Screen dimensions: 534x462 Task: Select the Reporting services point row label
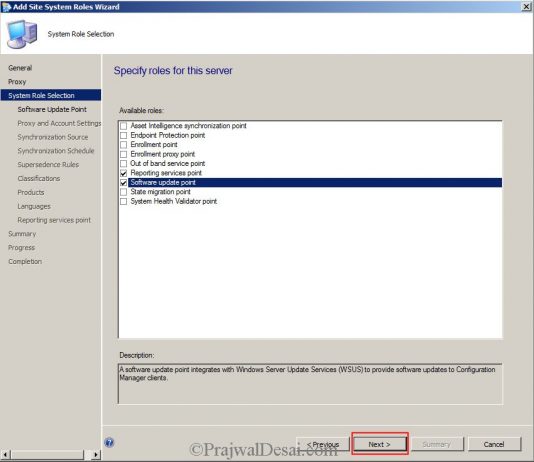(x=166, y=173)
